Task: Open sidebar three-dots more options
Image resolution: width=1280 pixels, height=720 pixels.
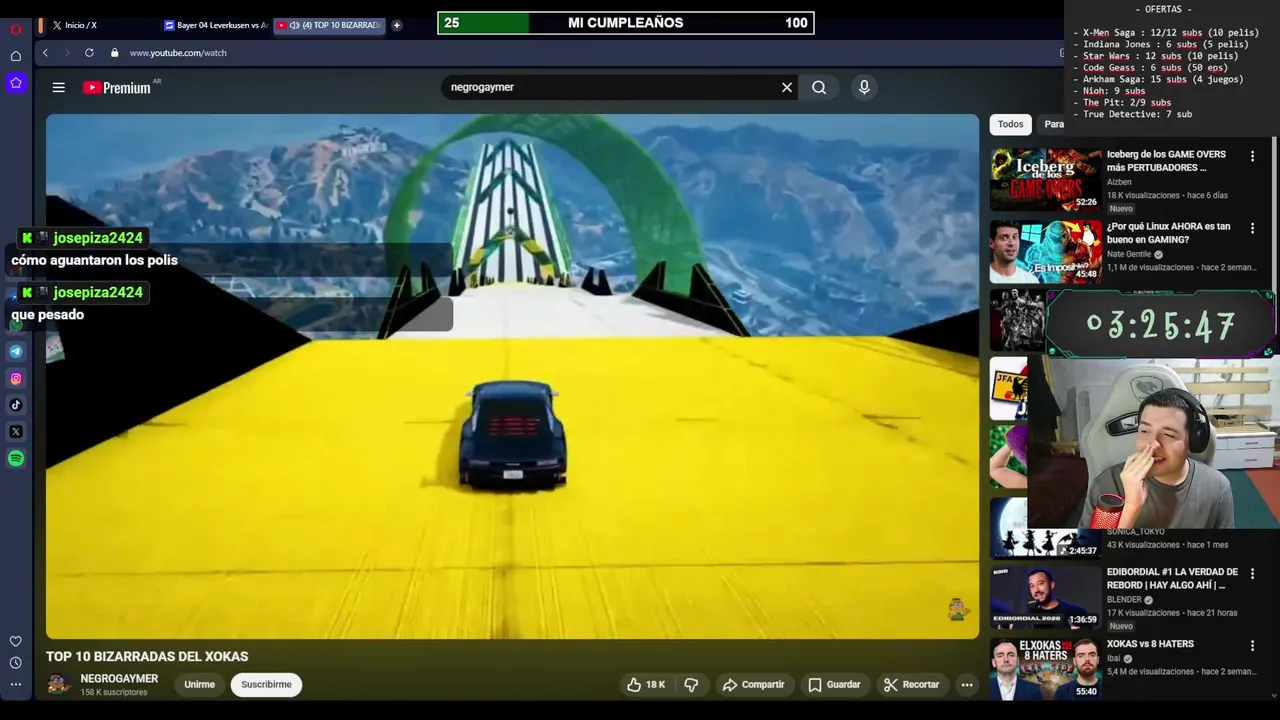Action: 16,685
